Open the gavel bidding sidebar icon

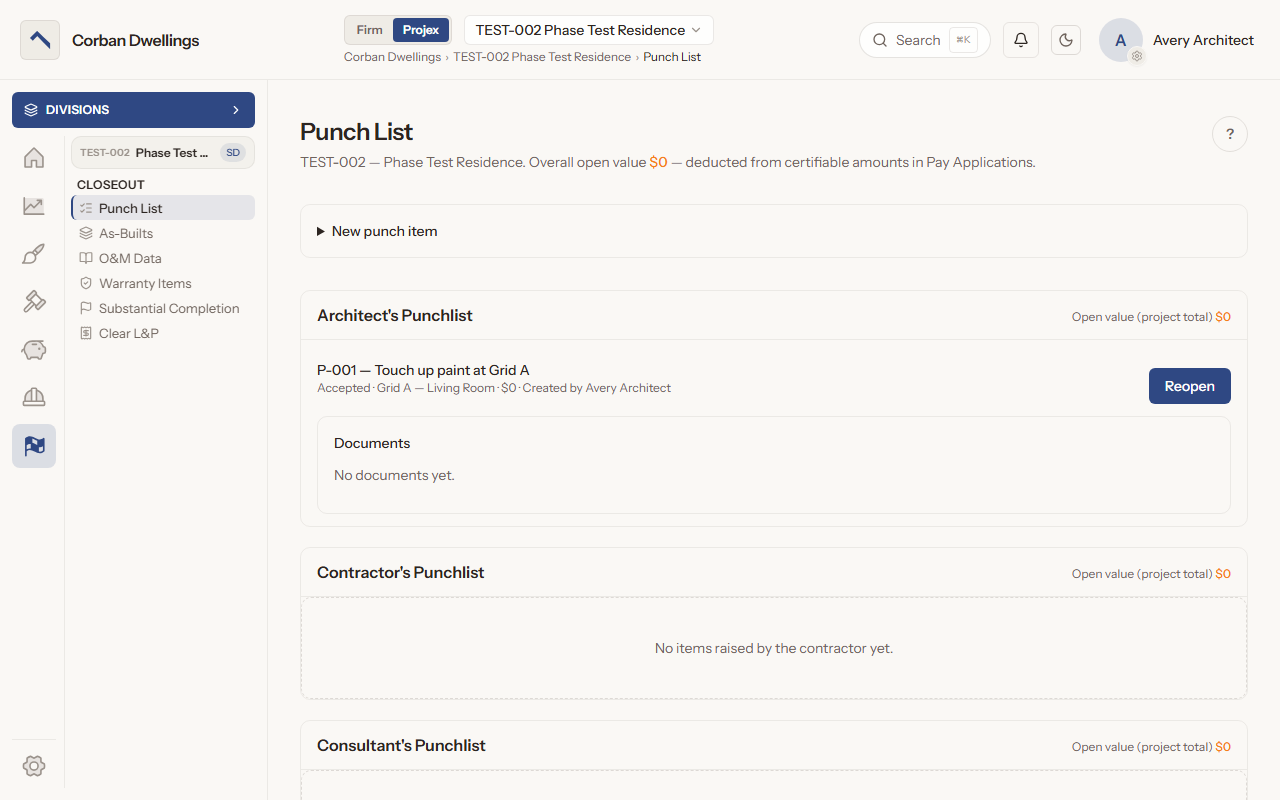[34, 302]
